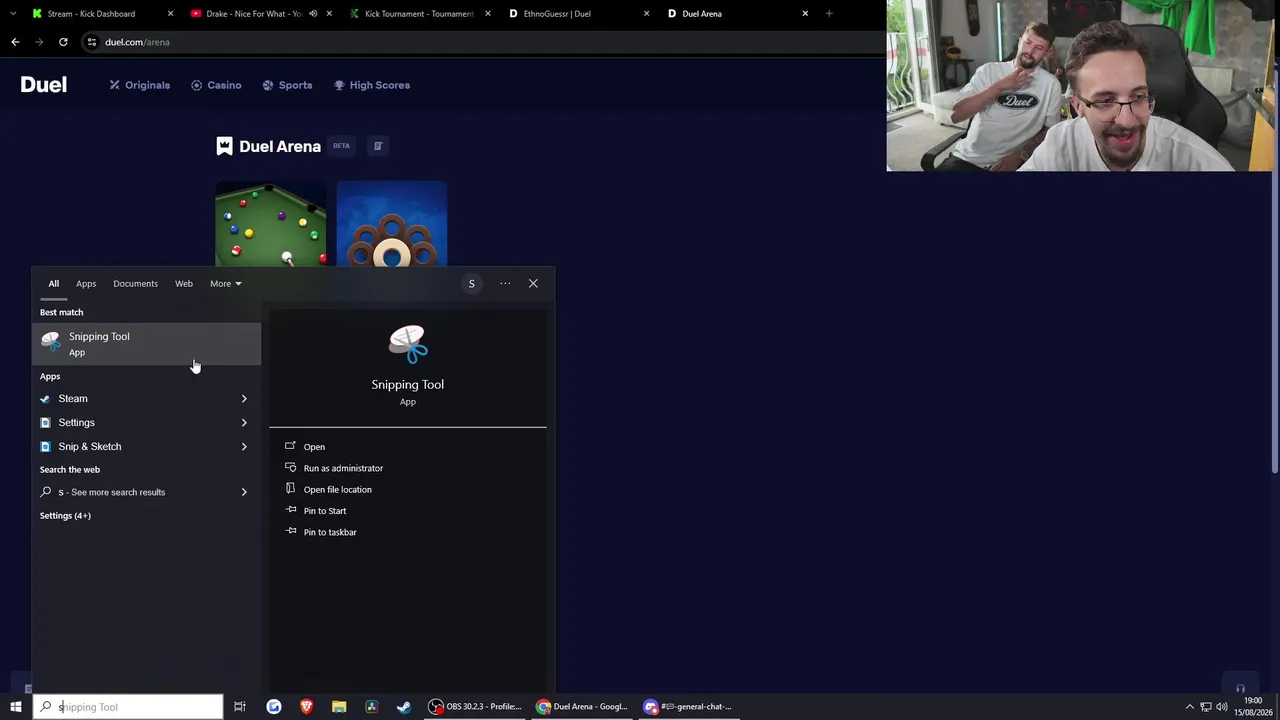Open Task View on taskbar
Screen dimensions: 1280x720
click(240, 707)
